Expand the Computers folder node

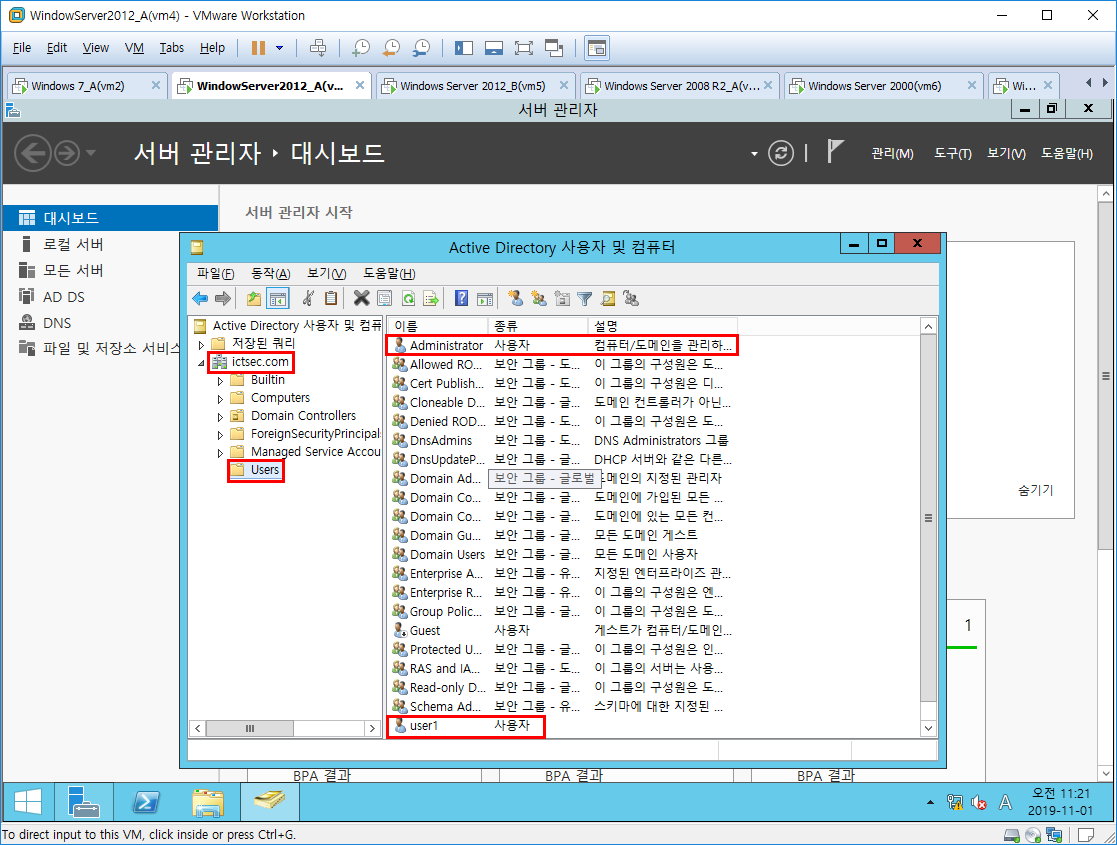coord(220,399)
